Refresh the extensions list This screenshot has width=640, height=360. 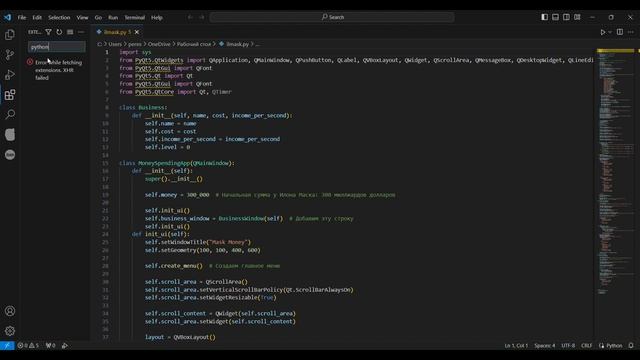coord(59,32)
